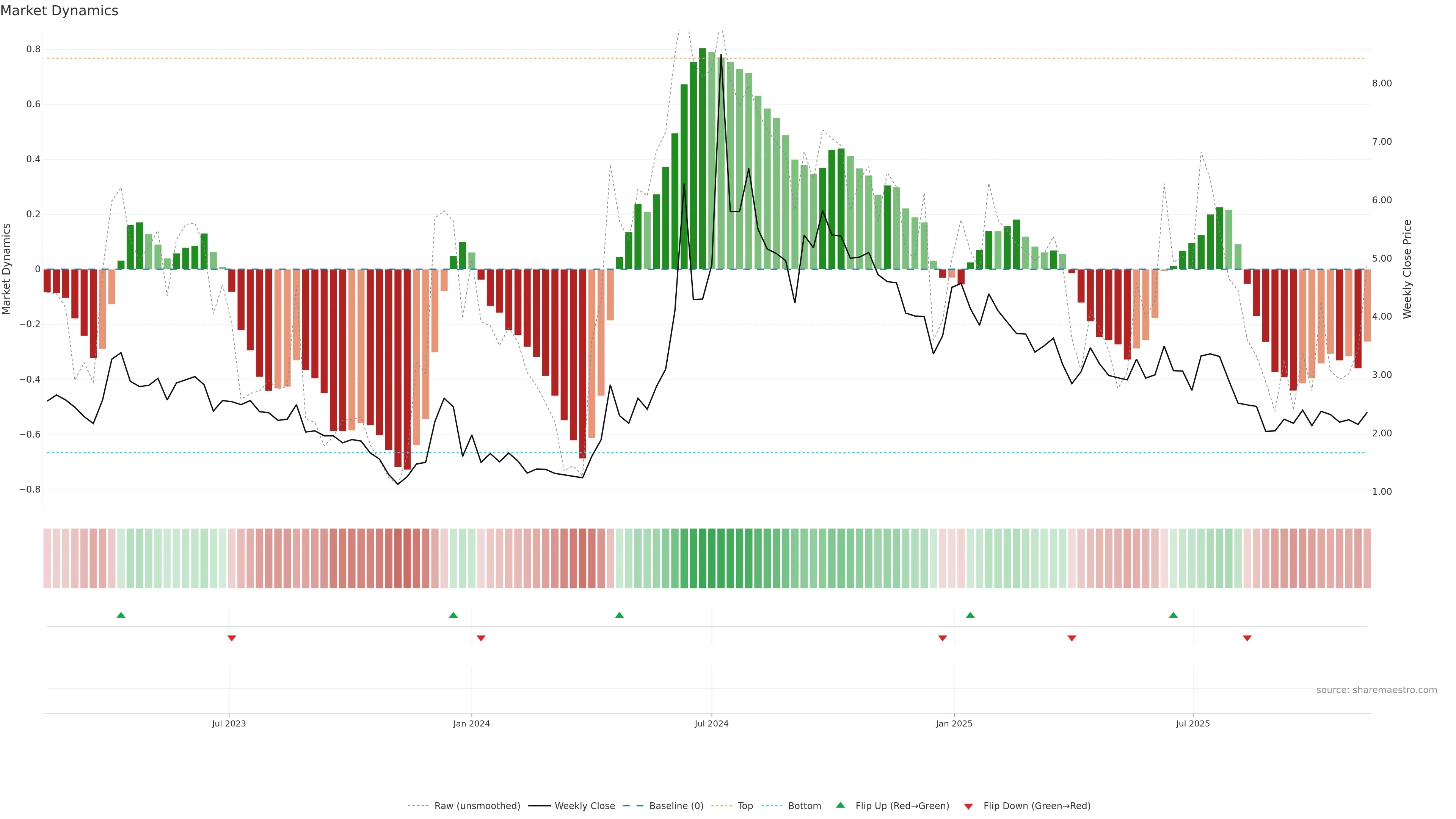Click the Flip Down (Green→Red) legend item
Viewport: 1456px width, 819px height.
pyautogui.click(x=1037, y=806)
